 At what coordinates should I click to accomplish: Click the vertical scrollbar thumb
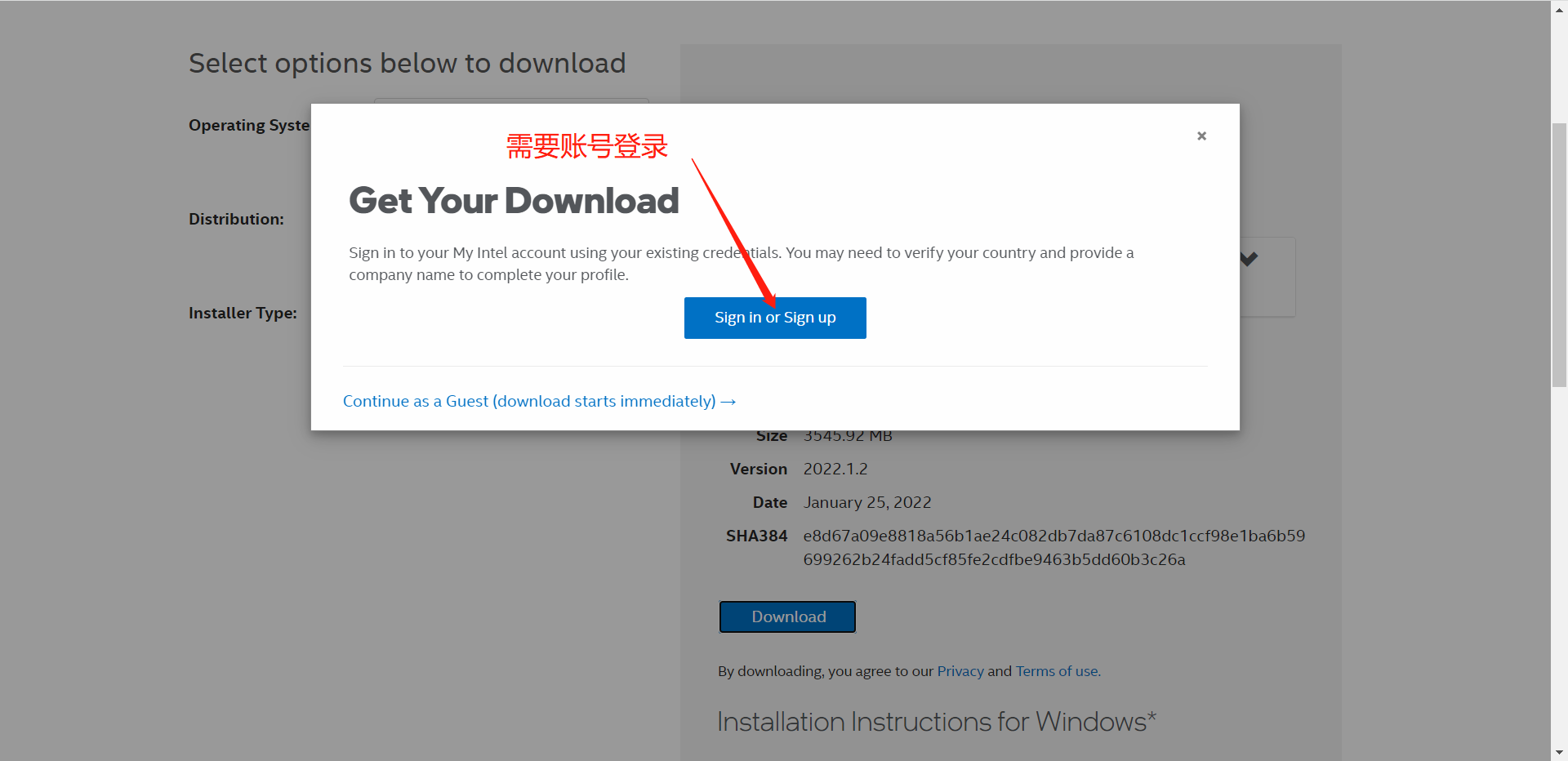1559,255
